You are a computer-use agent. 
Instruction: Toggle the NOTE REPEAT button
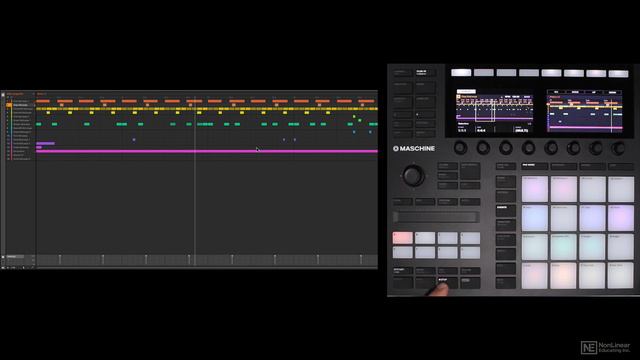(470, 171)
